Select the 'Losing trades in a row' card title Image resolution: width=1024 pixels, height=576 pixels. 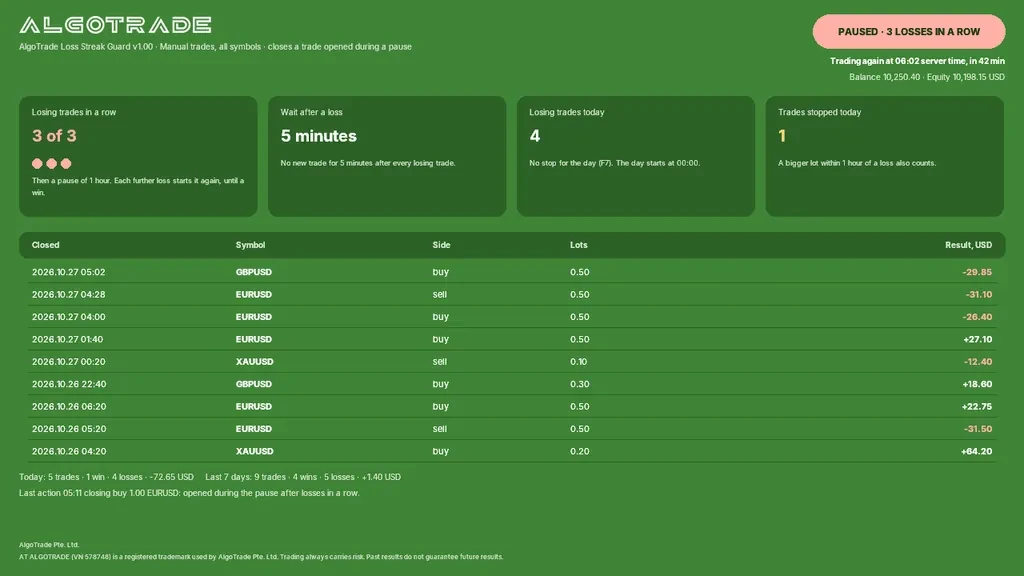pyautogui.click(x=74, y=112)
